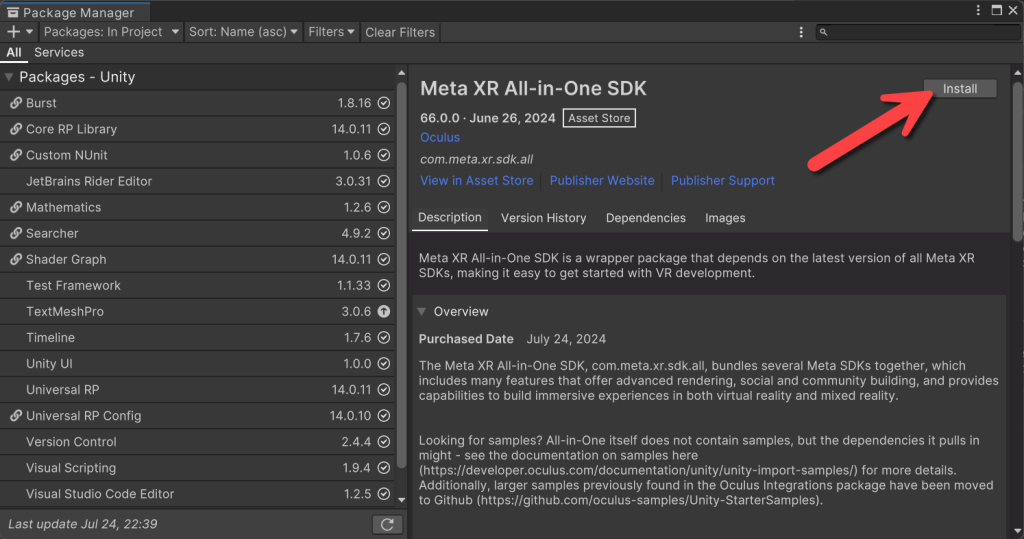
Task: Click Version Control installed checkmark
Action: pyautogui.click(x=384, y=442)
